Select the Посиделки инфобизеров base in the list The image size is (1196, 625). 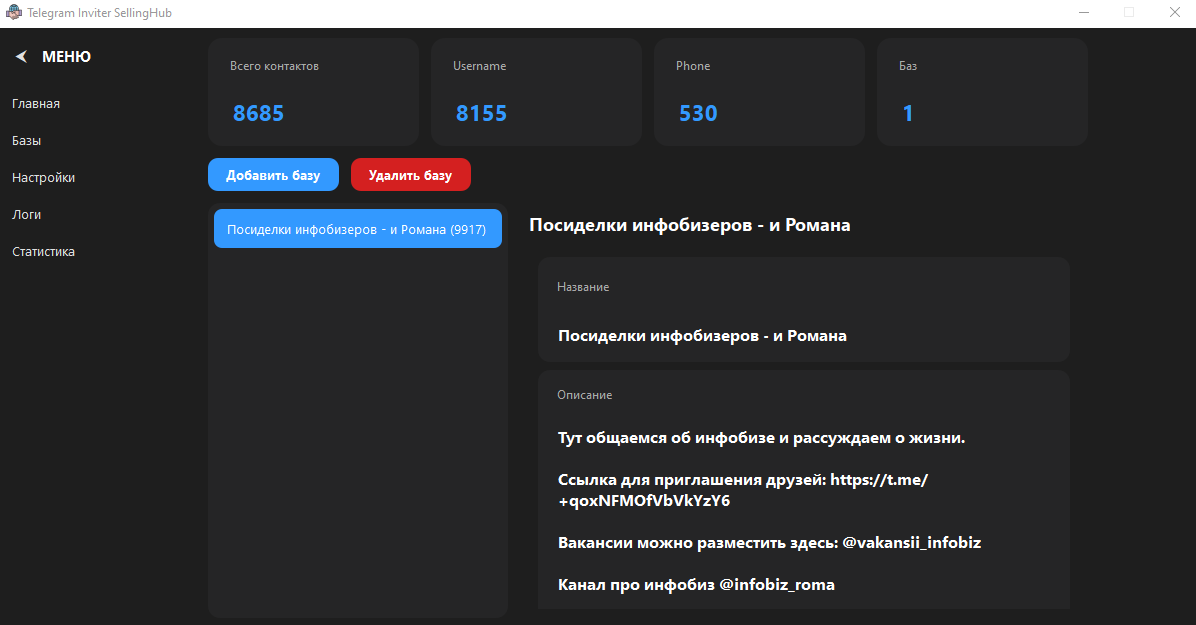(x=357, y=229)
